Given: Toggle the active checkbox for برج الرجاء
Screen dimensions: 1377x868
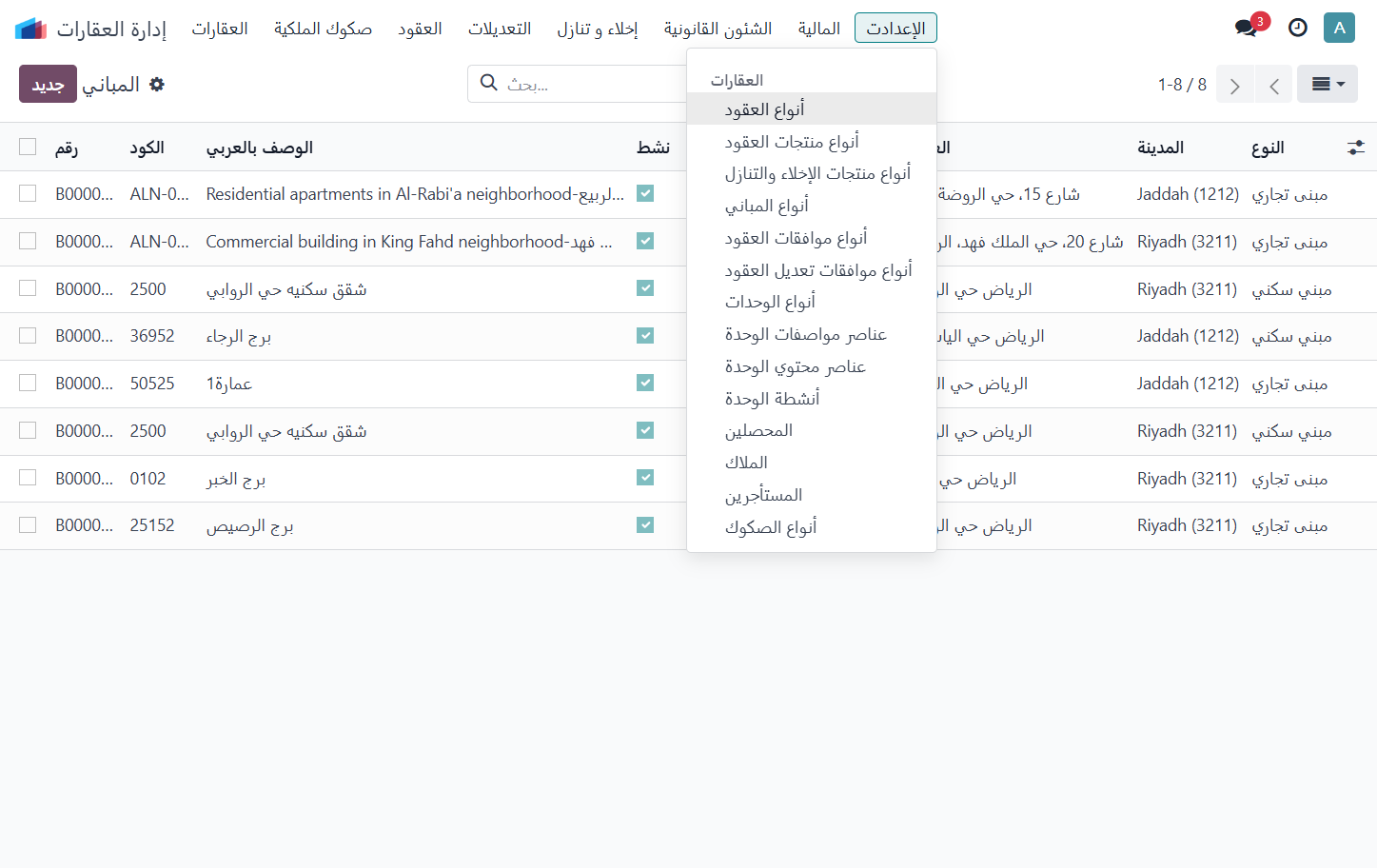Looking at the screenshot, I should [x=645, y=335].
